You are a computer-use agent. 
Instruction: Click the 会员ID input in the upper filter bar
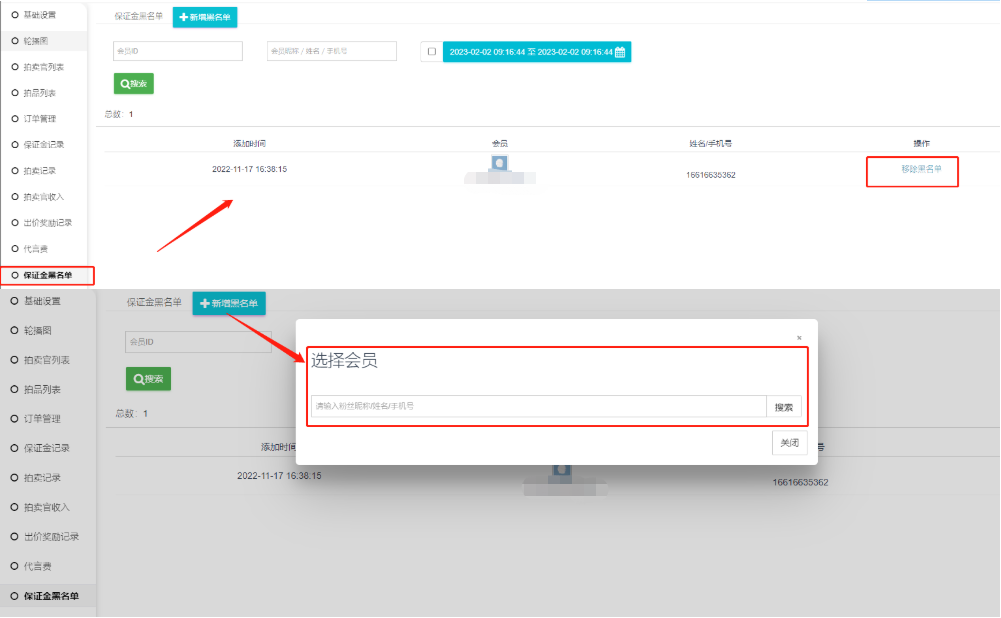pos(178,51)
